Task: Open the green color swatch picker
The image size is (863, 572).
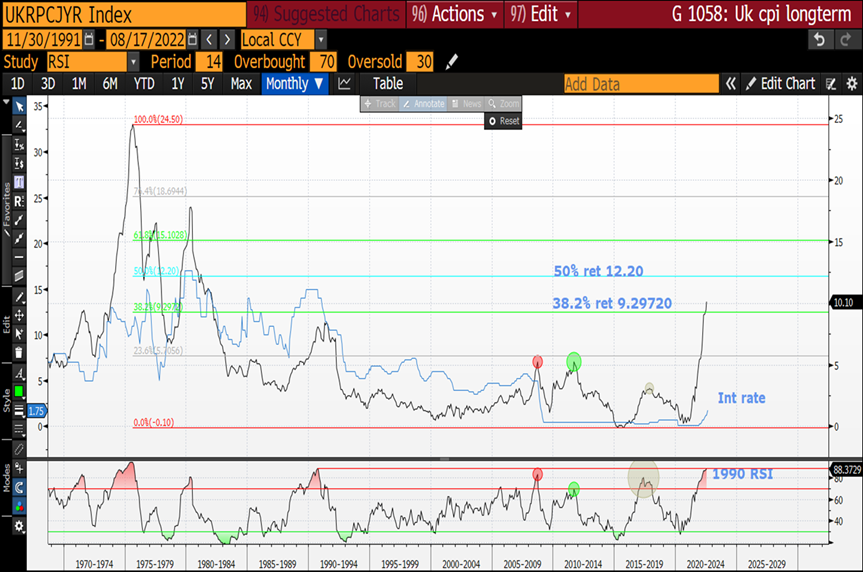Action: [x=19, y=391]
